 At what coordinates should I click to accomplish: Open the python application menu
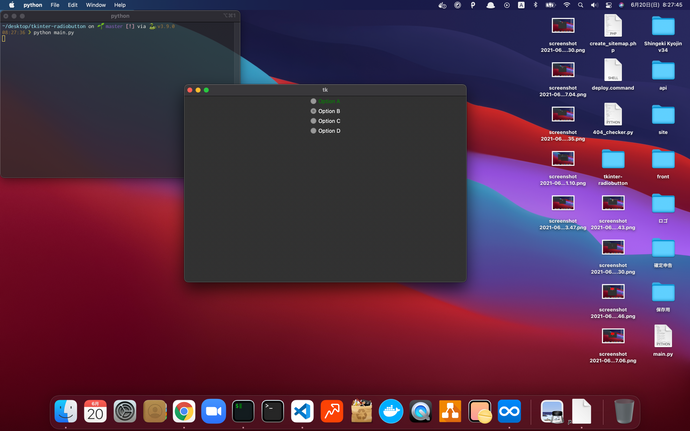click(33, 5)
